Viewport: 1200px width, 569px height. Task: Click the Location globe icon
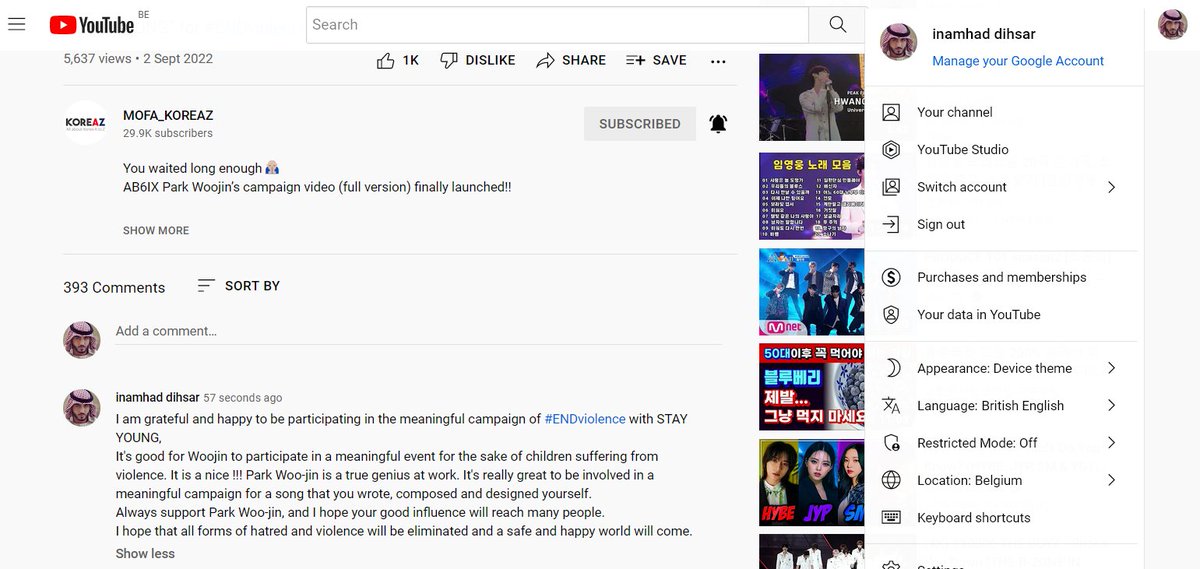pos(891,480)
